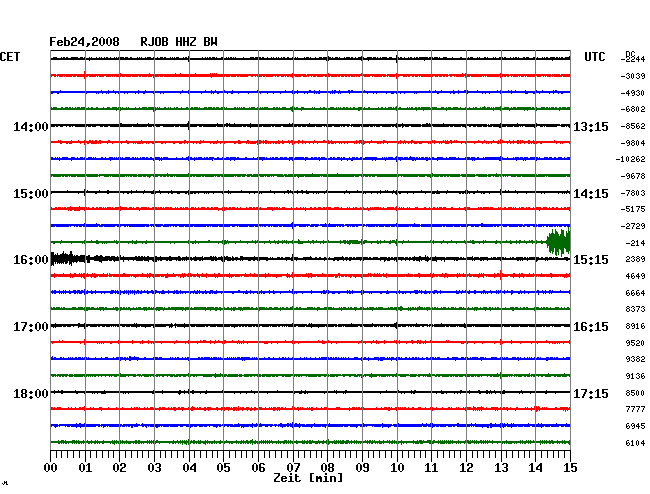Screen dimensions: 650x494
Task: Click the DC value 6104
Action: tap(635, 443)
